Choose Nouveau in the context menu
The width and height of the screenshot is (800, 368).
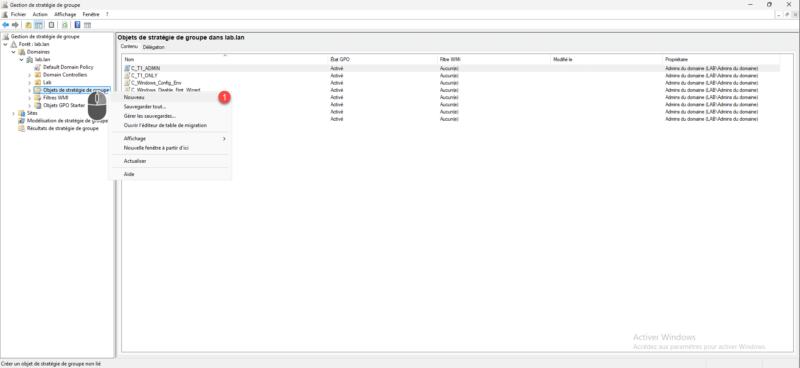pos(170,96)
